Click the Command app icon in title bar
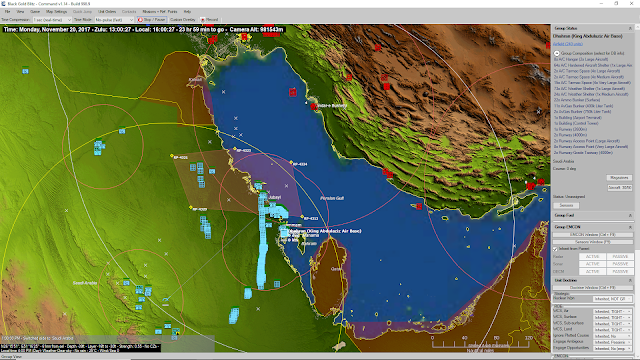 click(x=3, y=4)
